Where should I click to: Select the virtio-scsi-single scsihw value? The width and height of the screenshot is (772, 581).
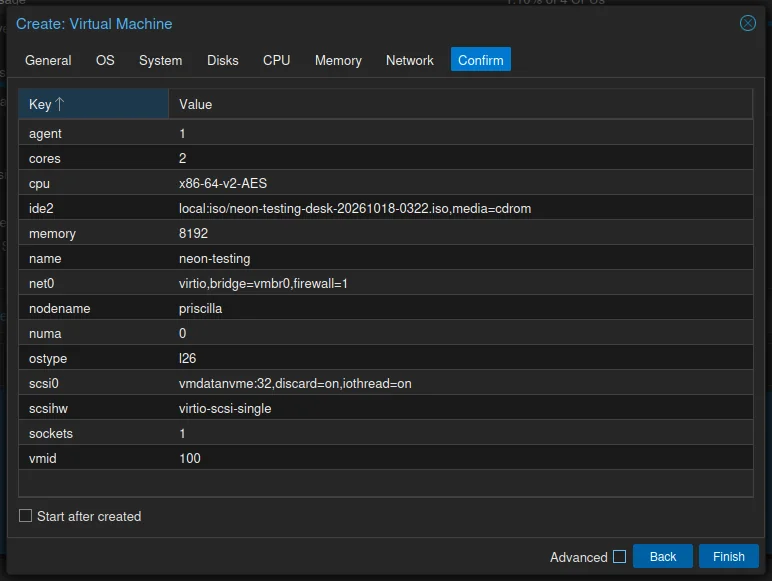pos(225,408)
